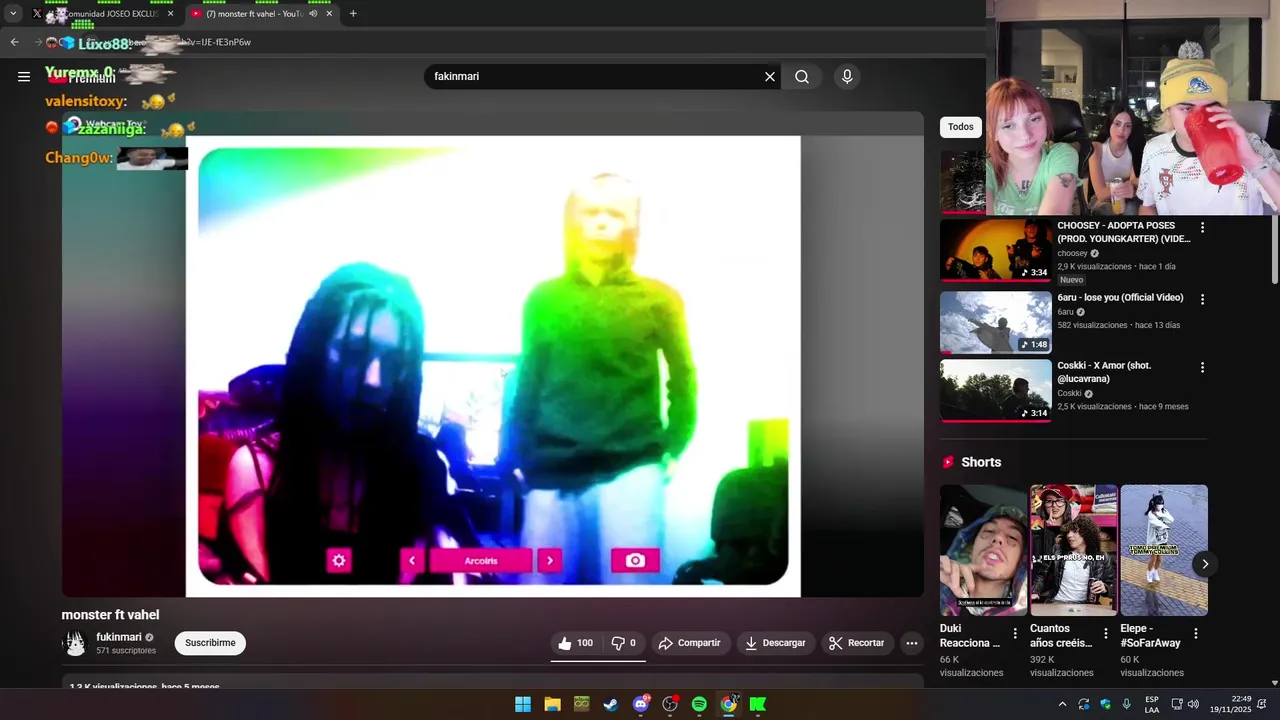This screenshot has height=720, width=1280.
Task: Select the monster ft vahel YouTube tab
Action: pyautogui.click(x=262, y=14)
